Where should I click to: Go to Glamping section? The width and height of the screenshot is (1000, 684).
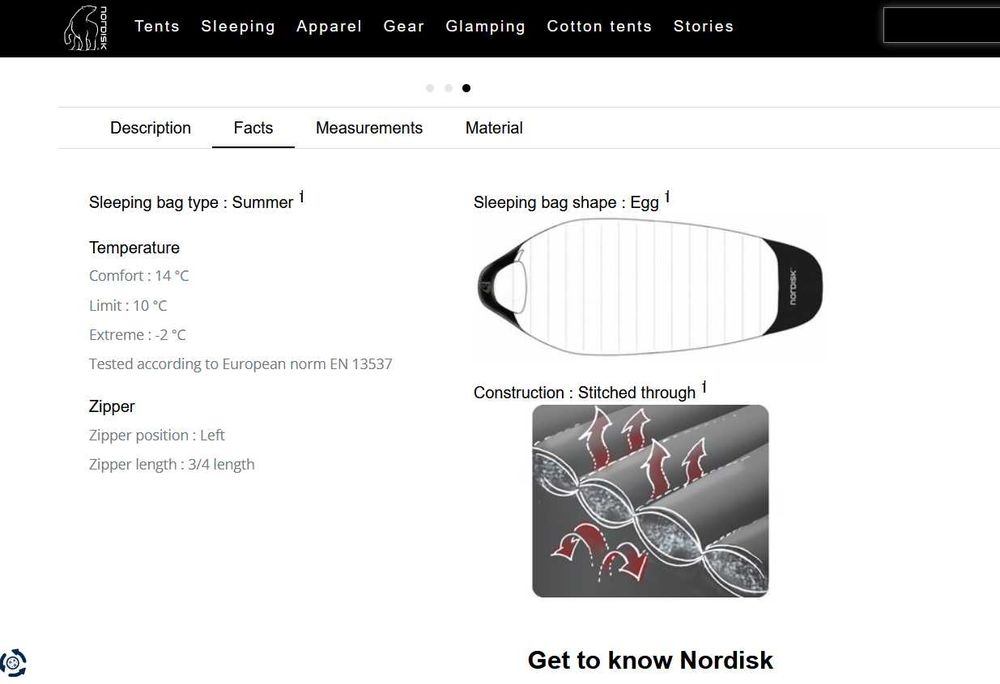click(x=485, y=27)
